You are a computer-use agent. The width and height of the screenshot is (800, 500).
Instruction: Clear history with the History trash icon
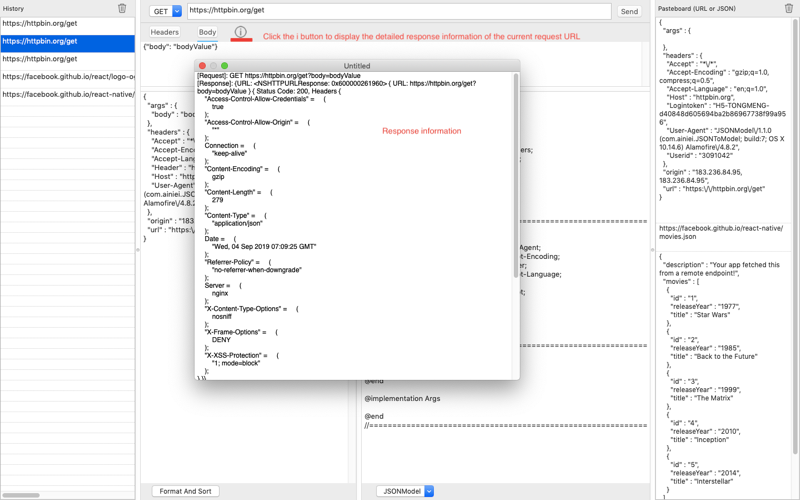pos(122,8)
